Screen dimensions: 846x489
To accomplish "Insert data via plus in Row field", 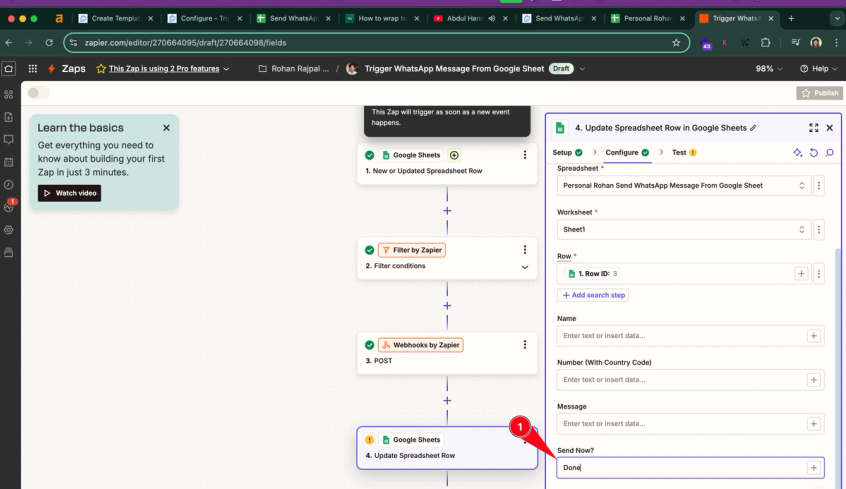I will tap(801, 274).
